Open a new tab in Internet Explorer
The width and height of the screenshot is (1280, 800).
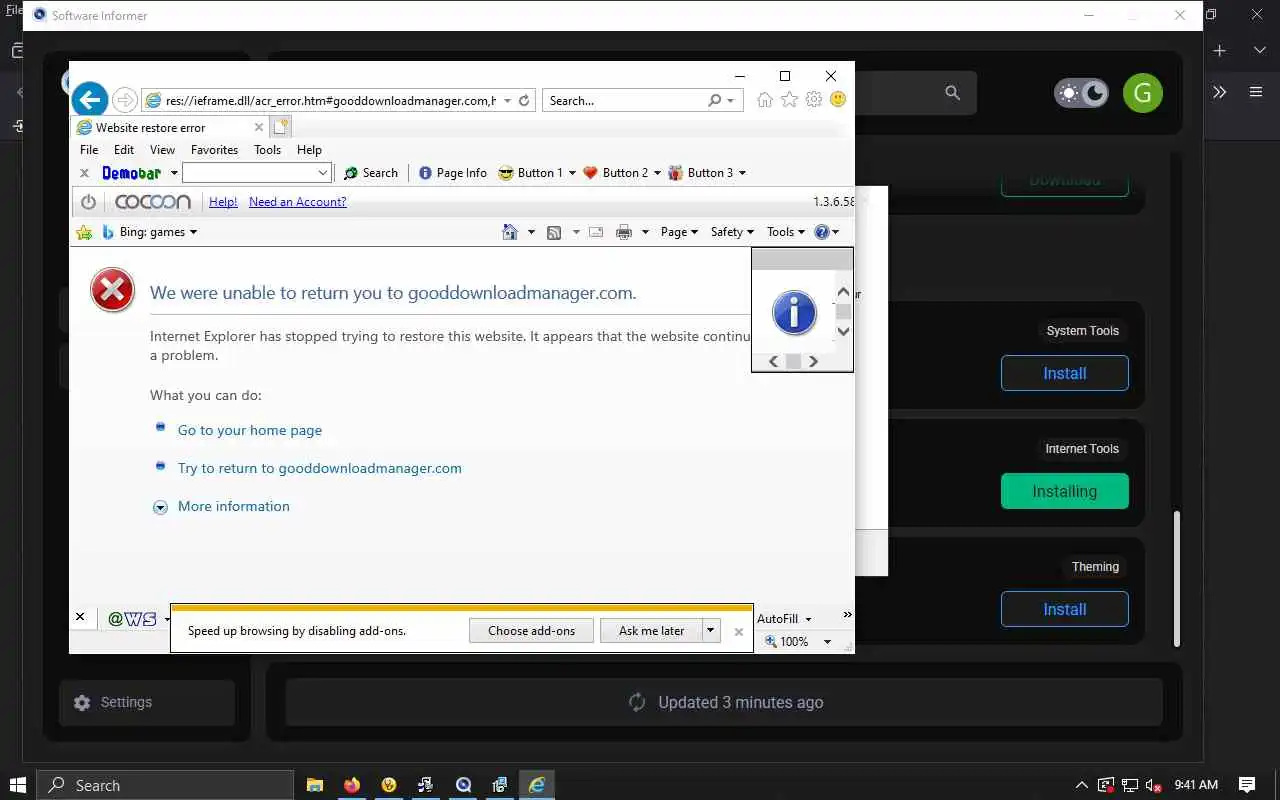(281, 127)
